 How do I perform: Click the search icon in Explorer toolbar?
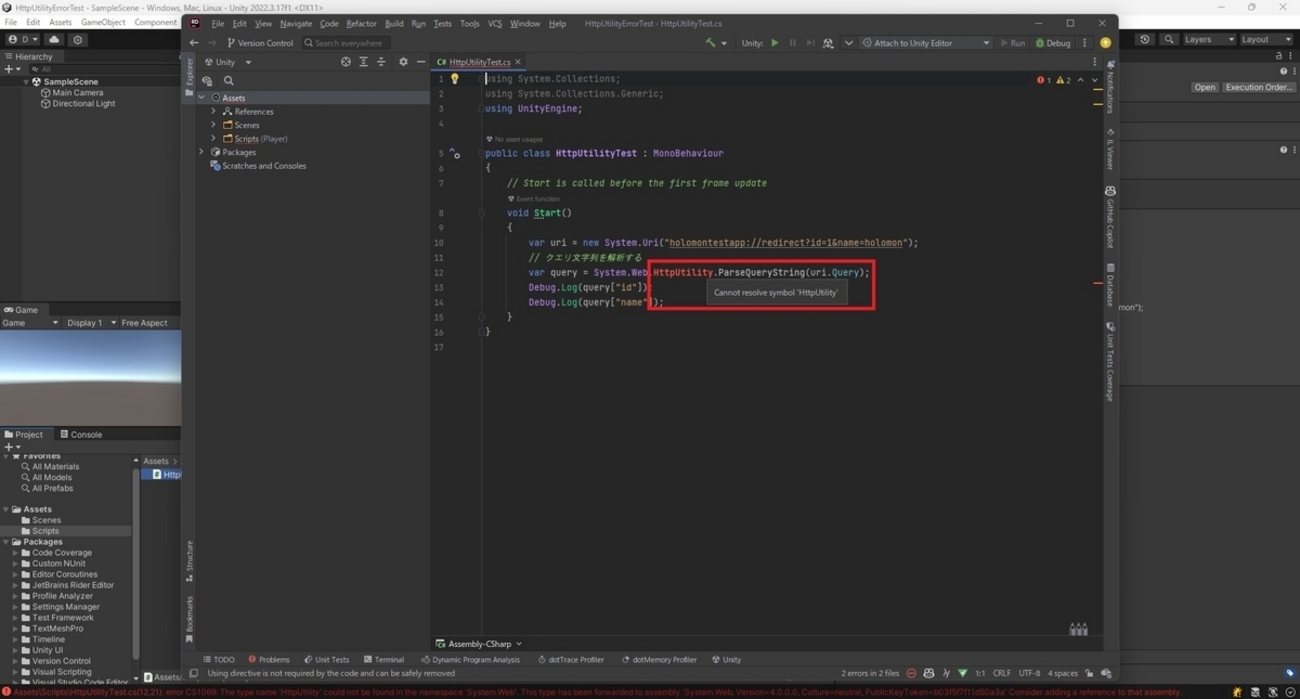tap(228, 81)
